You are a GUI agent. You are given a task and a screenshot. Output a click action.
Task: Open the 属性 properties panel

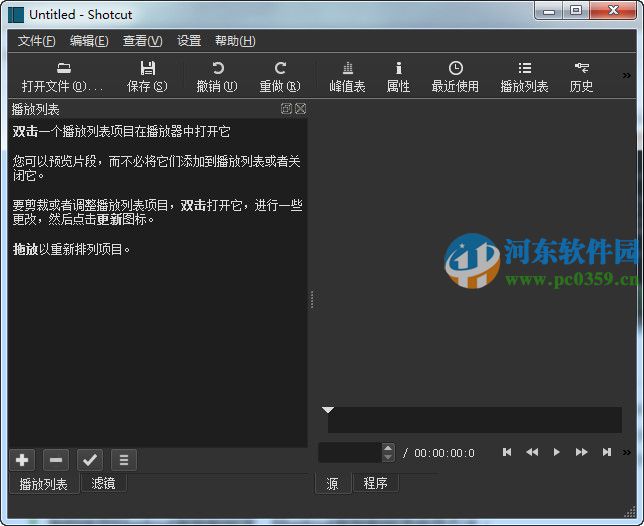(398, 77)
